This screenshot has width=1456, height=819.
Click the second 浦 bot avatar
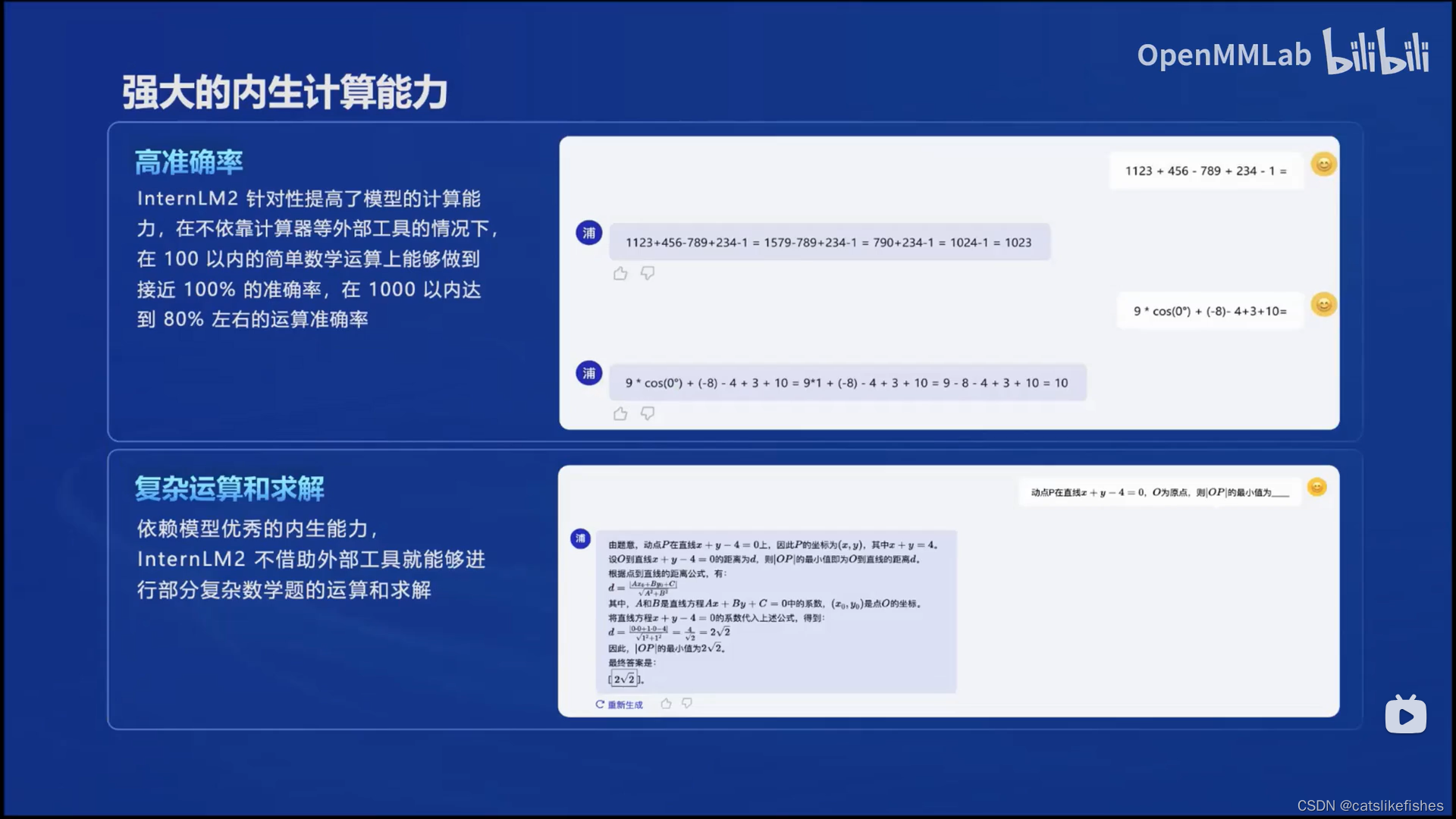[589, 373]
